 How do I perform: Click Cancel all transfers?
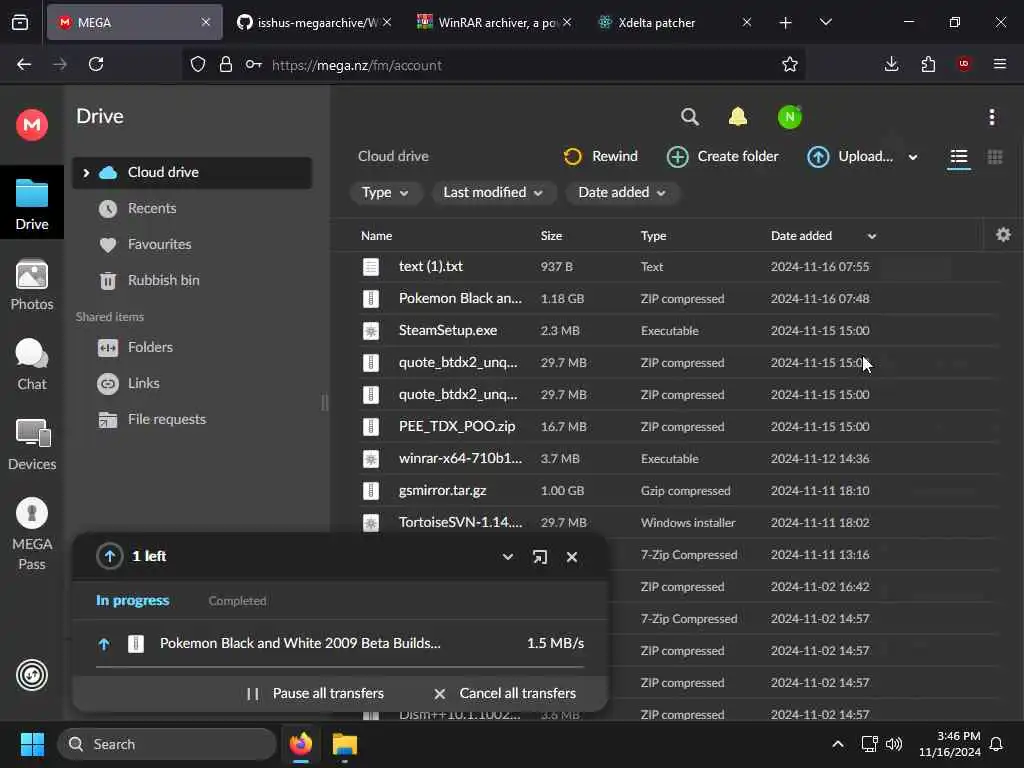point(505,694)
